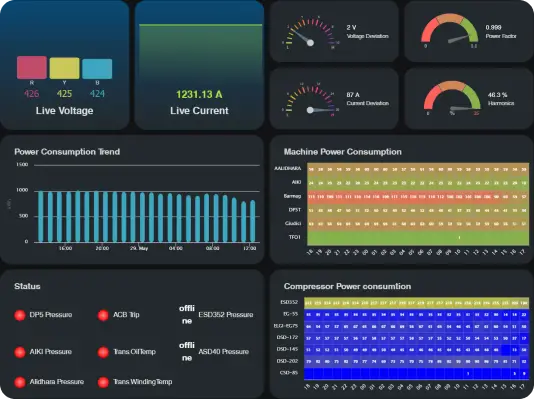Click the Power Consumption Trend title
The width and height of the screenshot is (534, 399).
(x=67, y=152)
